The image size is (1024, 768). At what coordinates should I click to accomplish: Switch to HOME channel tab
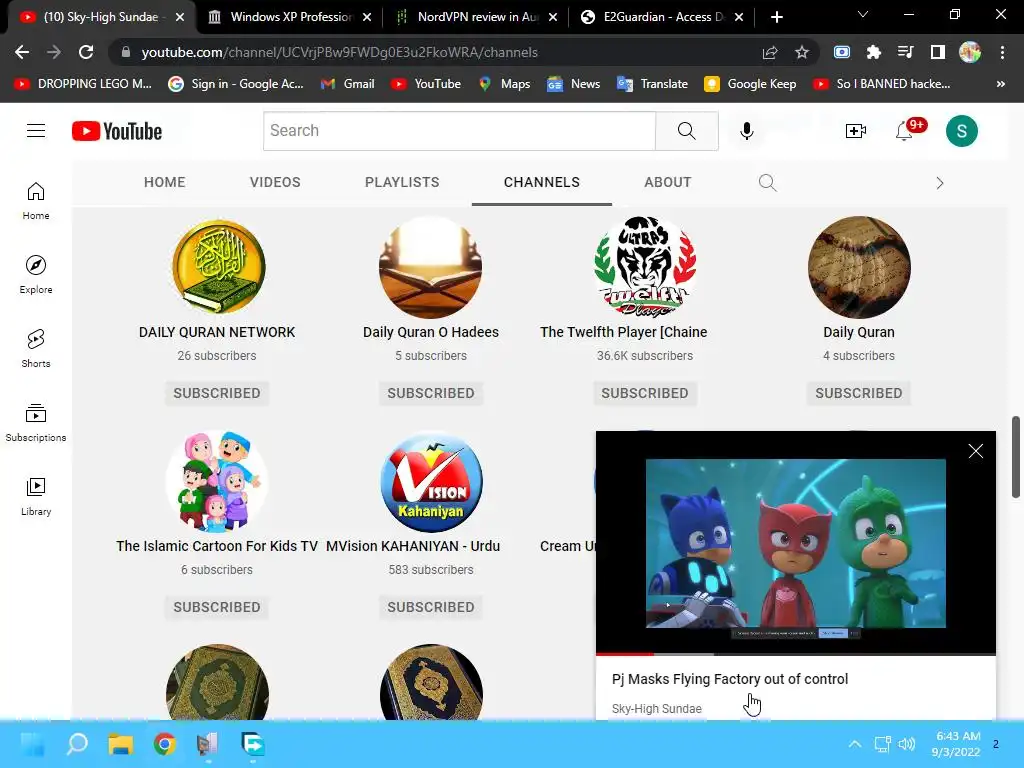pos(165,182)
